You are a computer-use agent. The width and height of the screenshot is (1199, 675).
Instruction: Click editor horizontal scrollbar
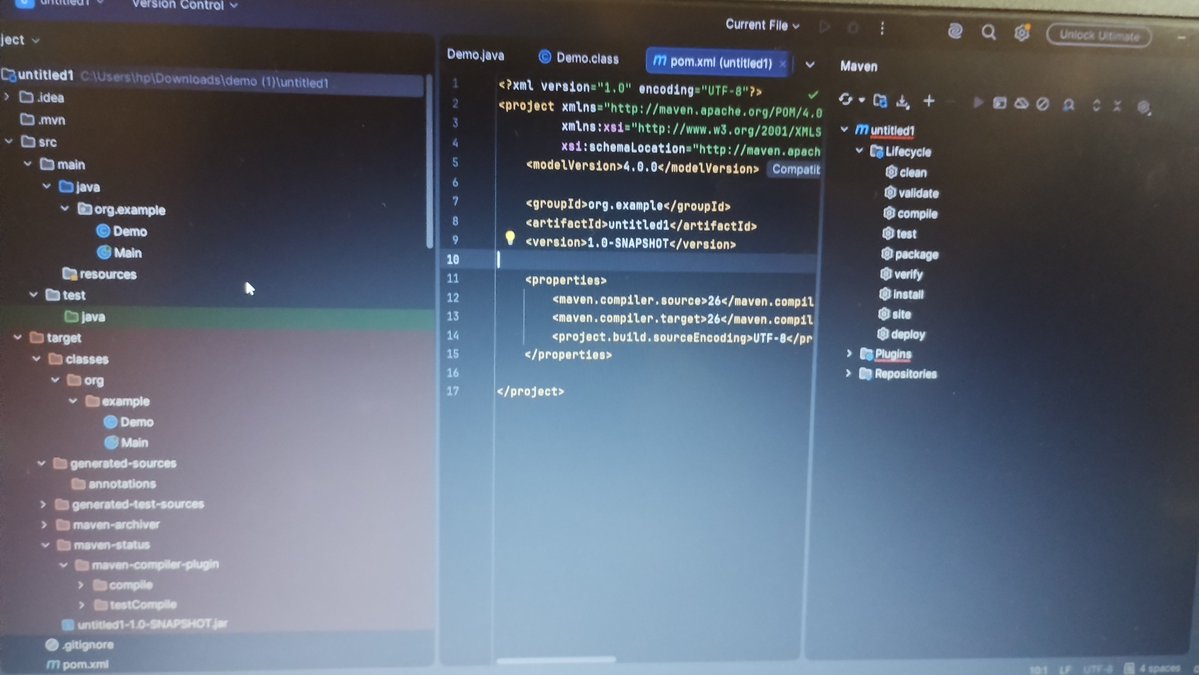tap(556, 659)
